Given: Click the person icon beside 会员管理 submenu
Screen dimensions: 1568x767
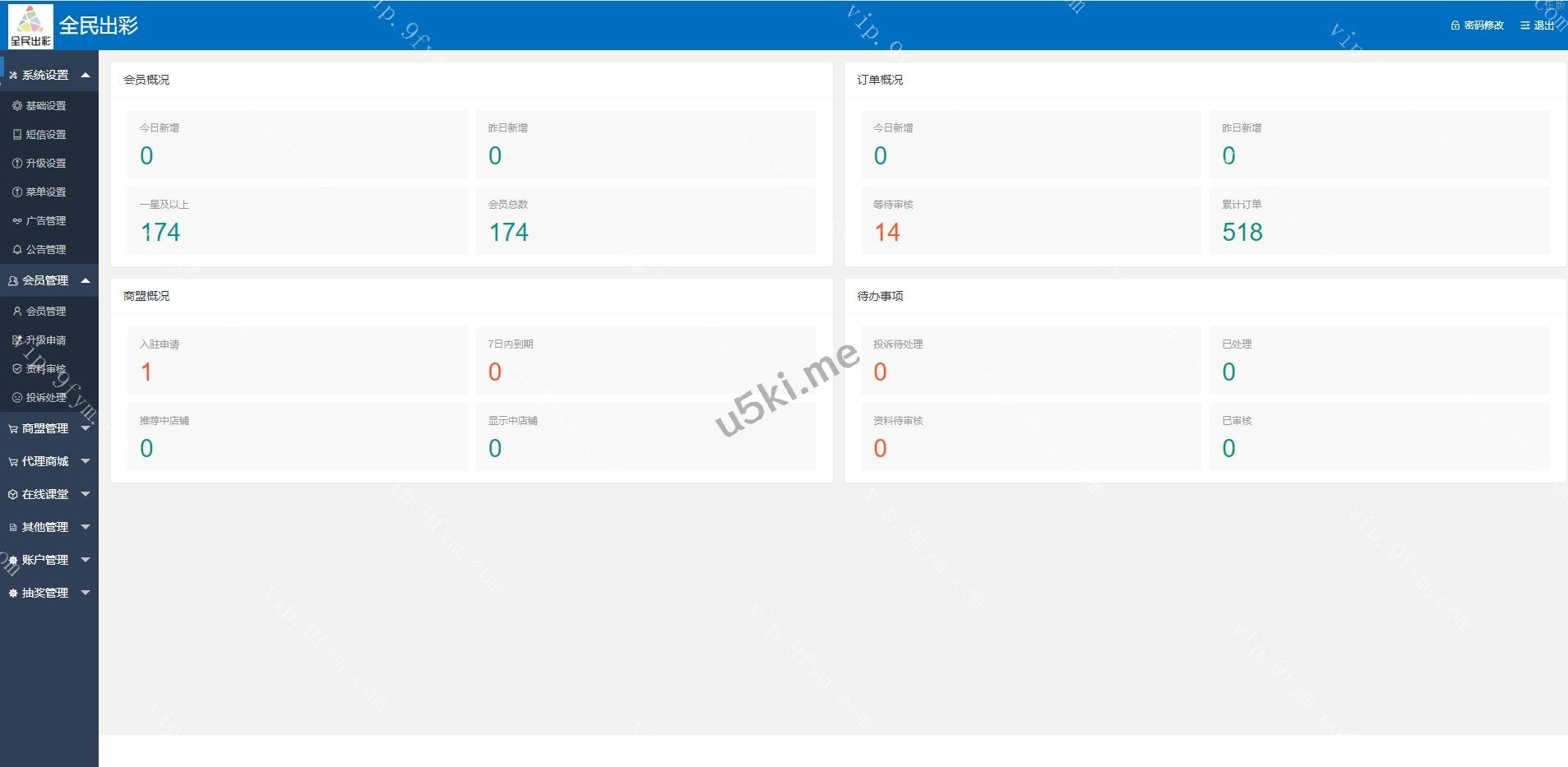Looking at the screenshot, I should [17, 312].
